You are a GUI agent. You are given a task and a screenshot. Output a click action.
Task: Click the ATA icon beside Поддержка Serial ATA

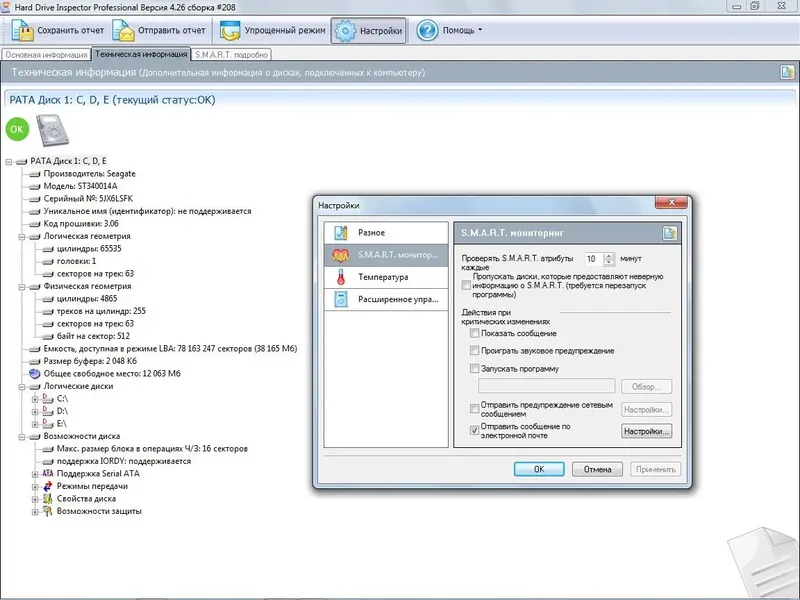pyautogui.click(x=48, y=473)
